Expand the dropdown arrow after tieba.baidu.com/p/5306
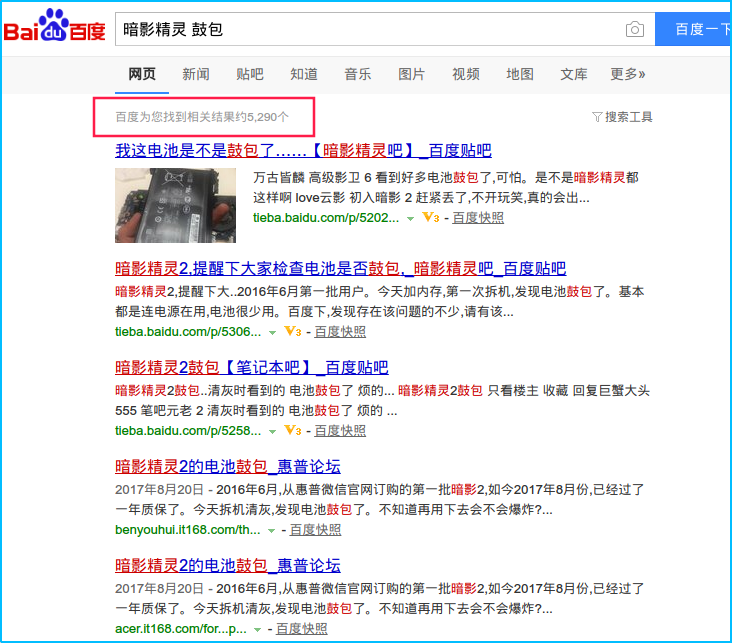This screenshot has width=732, height=643. (x=273, y=332)
